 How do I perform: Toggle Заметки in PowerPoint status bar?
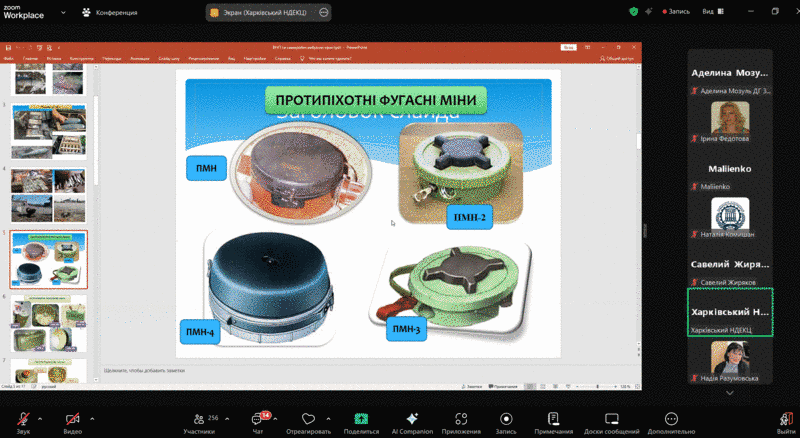tap(472, 386)
